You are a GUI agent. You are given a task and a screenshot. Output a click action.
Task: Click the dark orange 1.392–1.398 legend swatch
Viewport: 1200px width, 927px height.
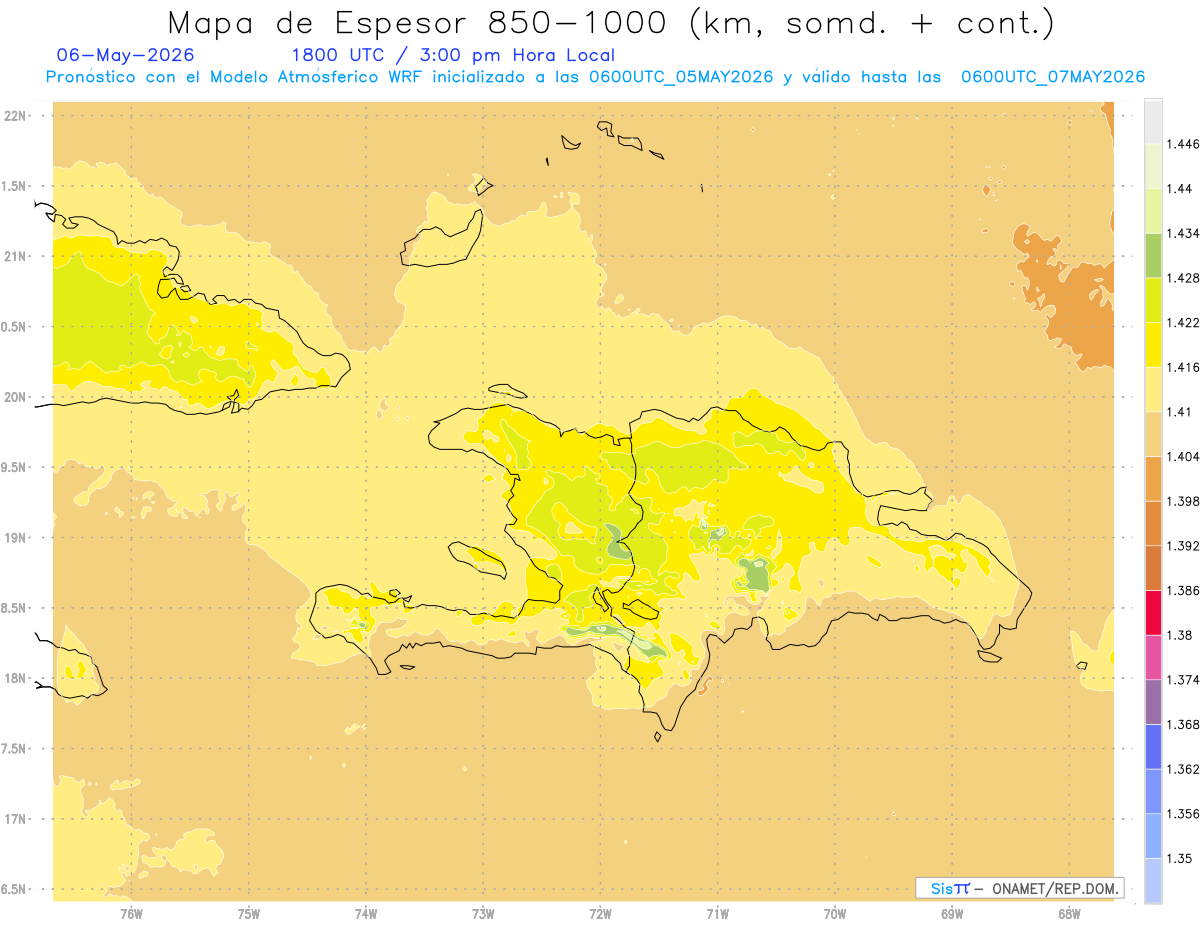point(1153,523)
